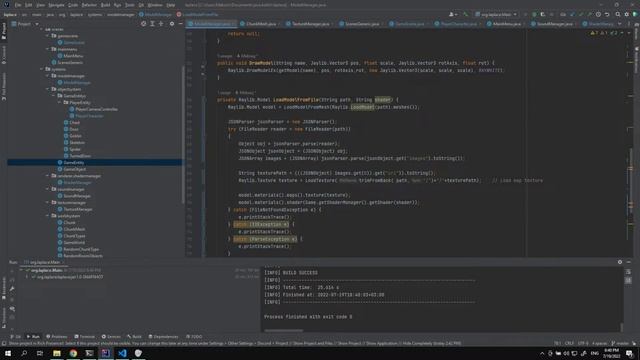Click the ModelManager breadcrumb in navigation bar
The height and width of the screenshot is (360, 640).
tap(156, 14)
